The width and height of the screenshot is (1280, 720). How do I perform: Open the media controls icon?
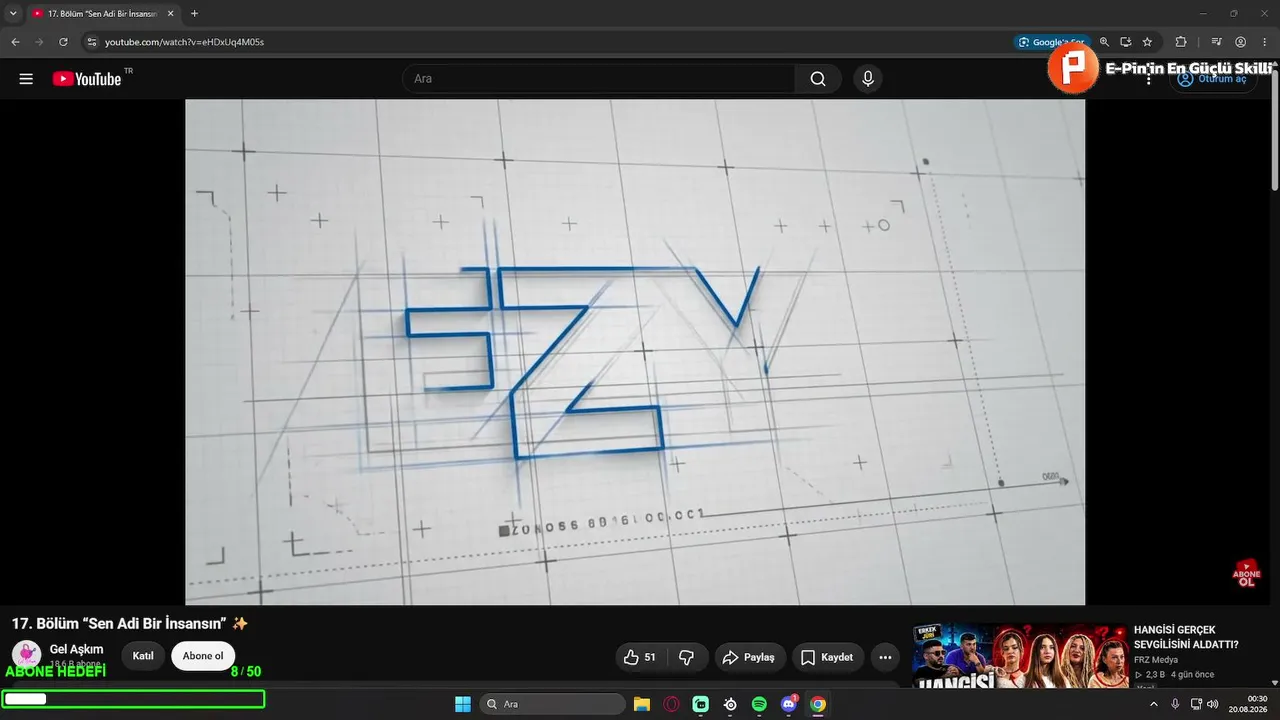tap(1216, 42)
